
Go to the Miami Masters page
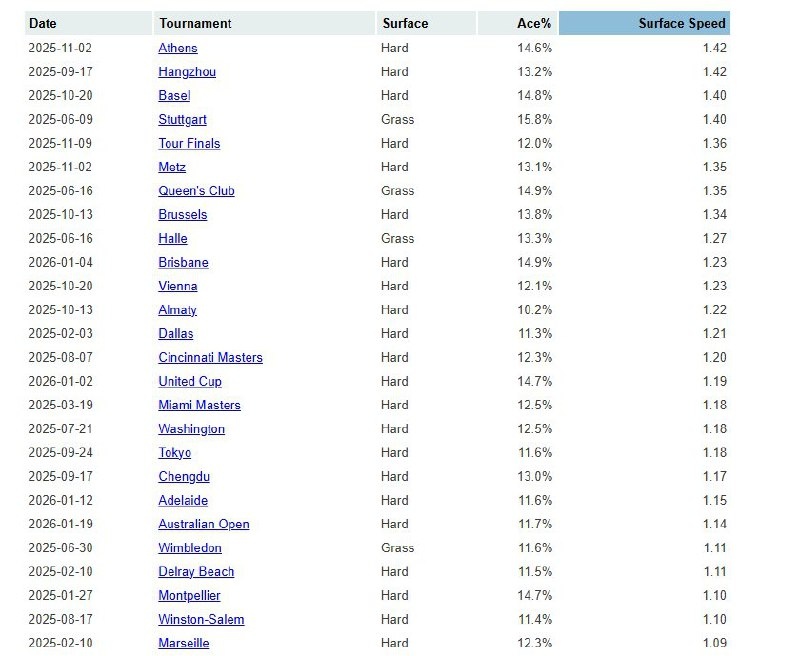tap(199, 405)
